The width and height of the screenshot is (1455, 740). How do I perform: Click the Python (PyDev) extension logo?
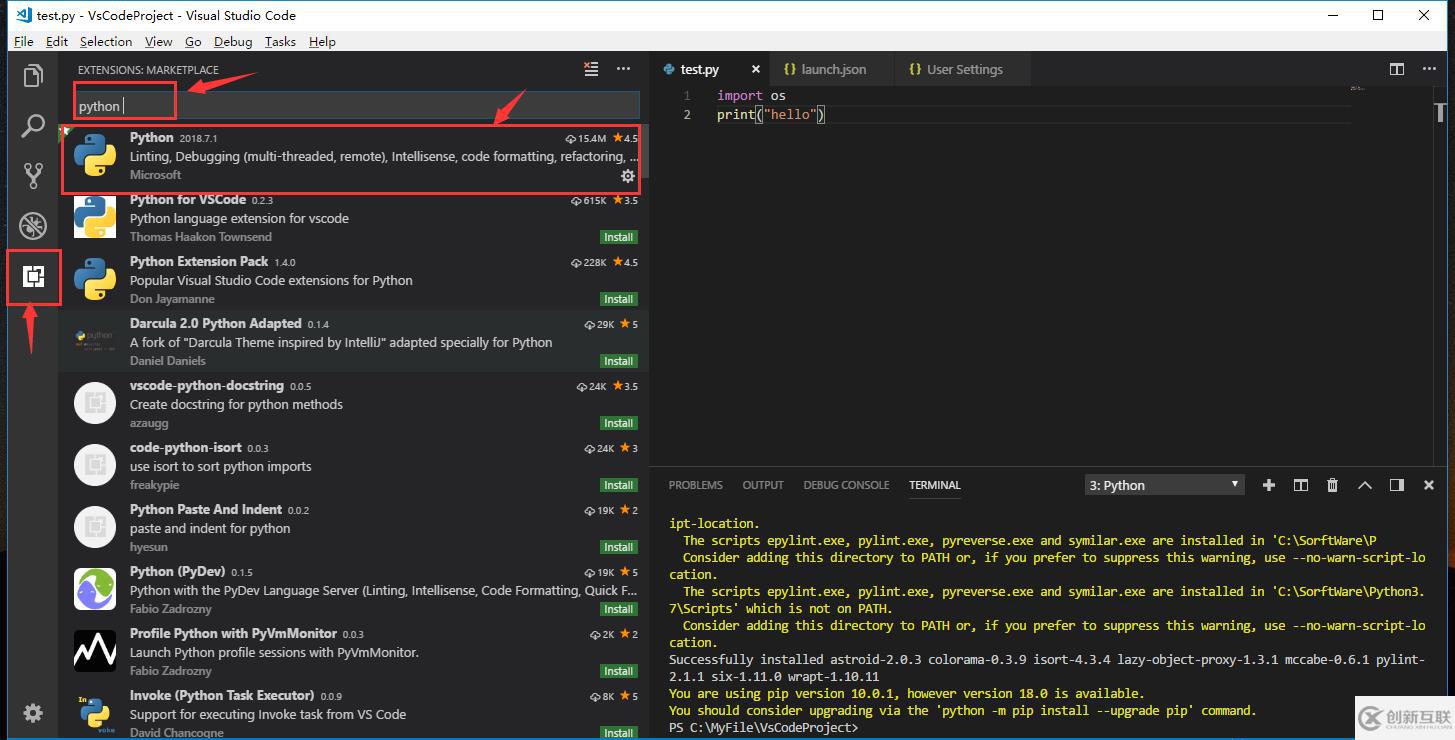click(x=95, y=589)
